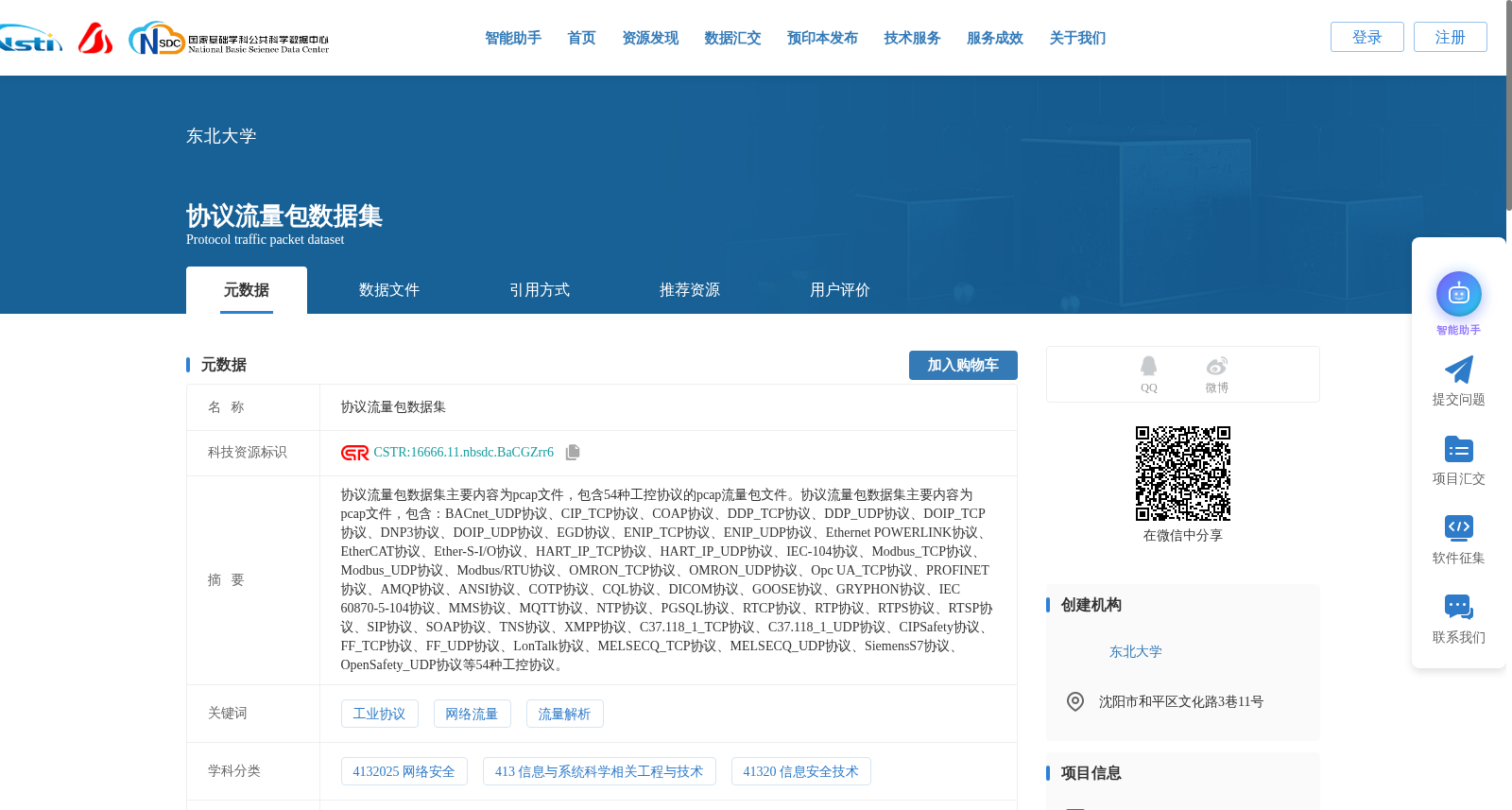1512x810 pixels.
Task: Open 智能助手 in the top navigation
Action: [x=513, y=38]
